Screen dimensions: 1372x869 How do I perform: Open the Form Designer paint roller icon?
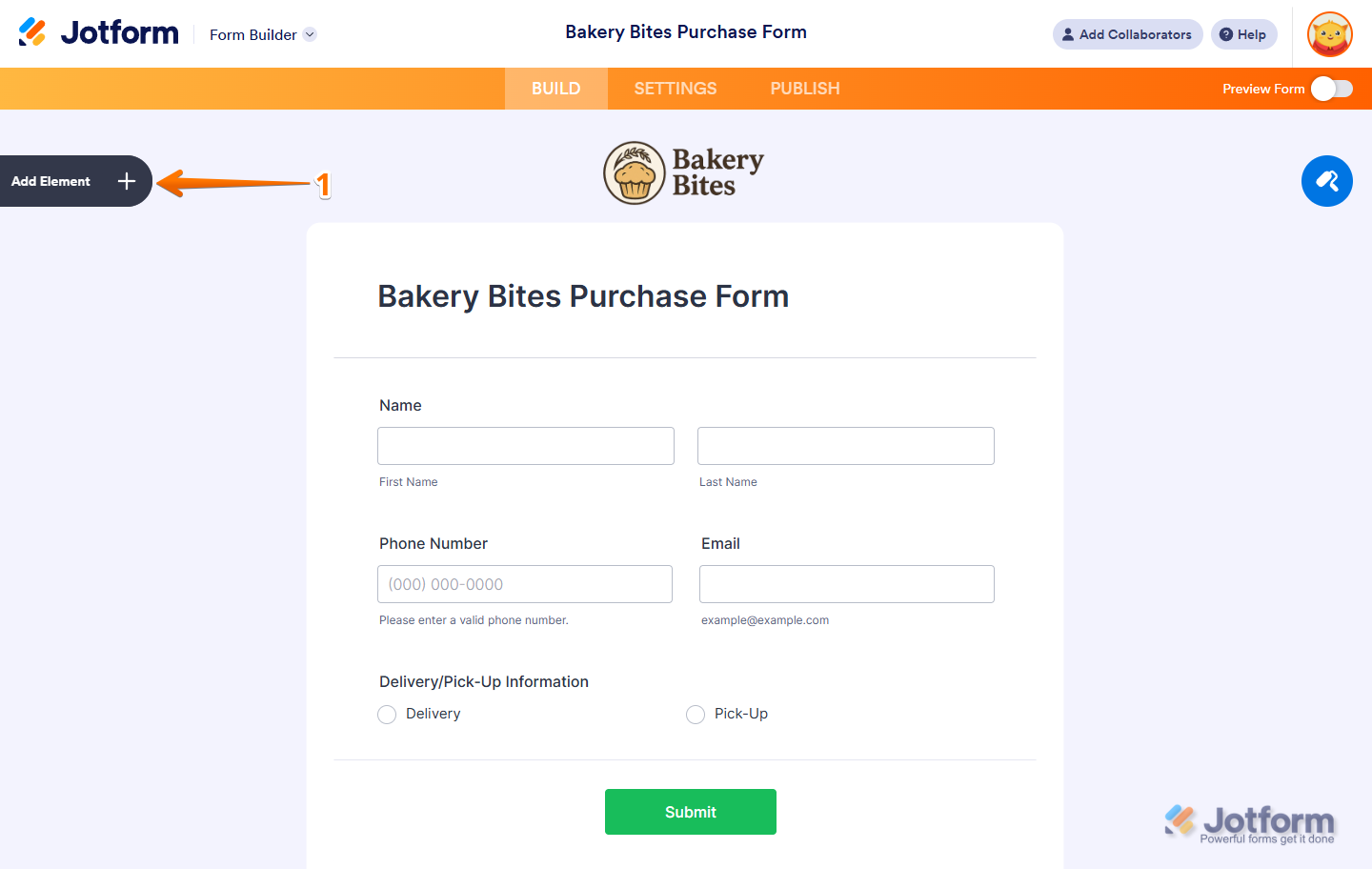click(1327, 181)
